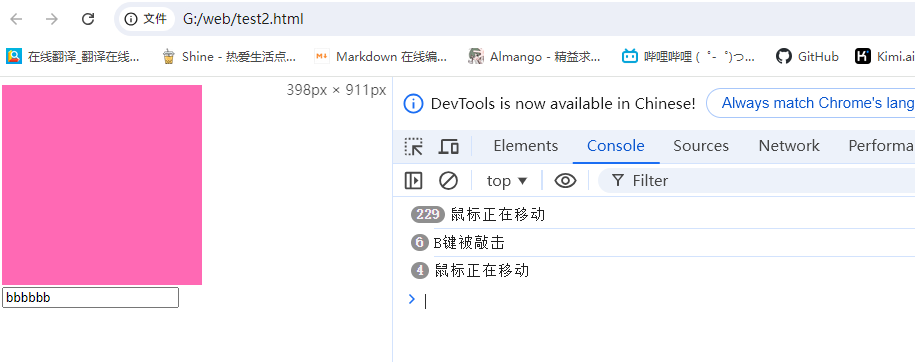Click the console prompt chevron
This screenshot has height=362, width=915.
click(x=412, y=300)
